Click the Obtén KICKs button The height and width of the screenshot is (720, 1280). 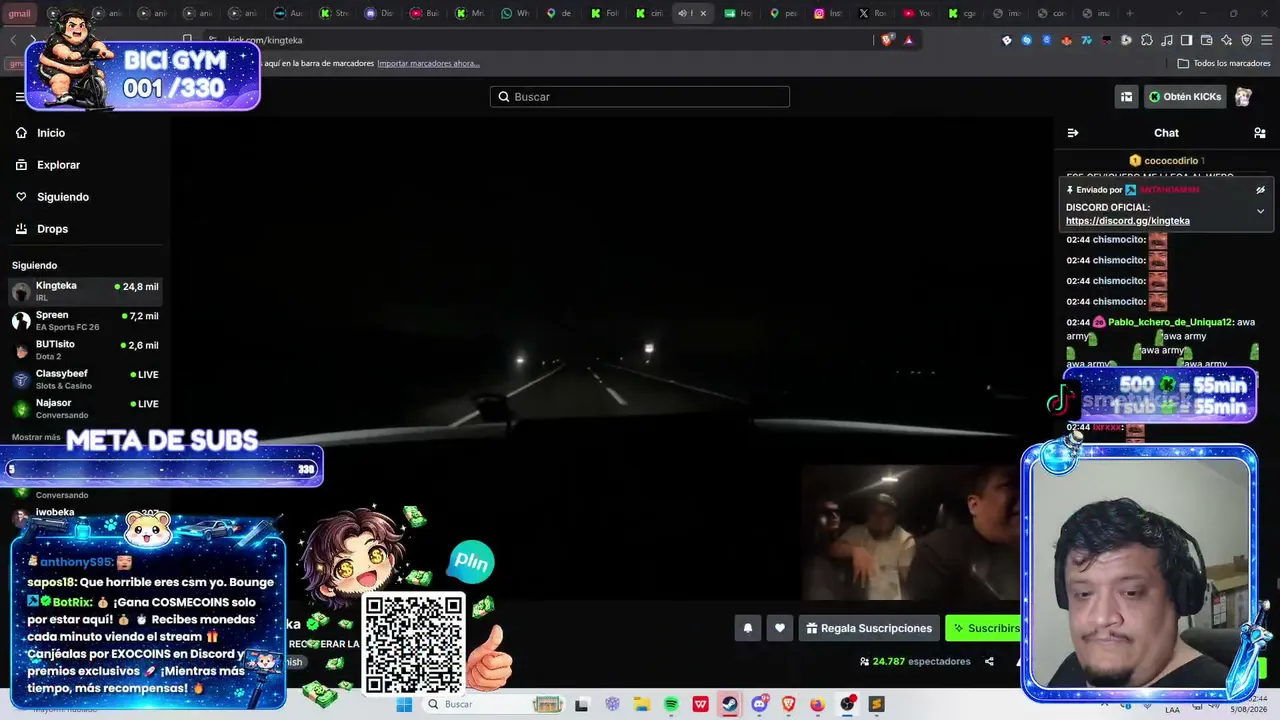click(x=1185, y=97)
